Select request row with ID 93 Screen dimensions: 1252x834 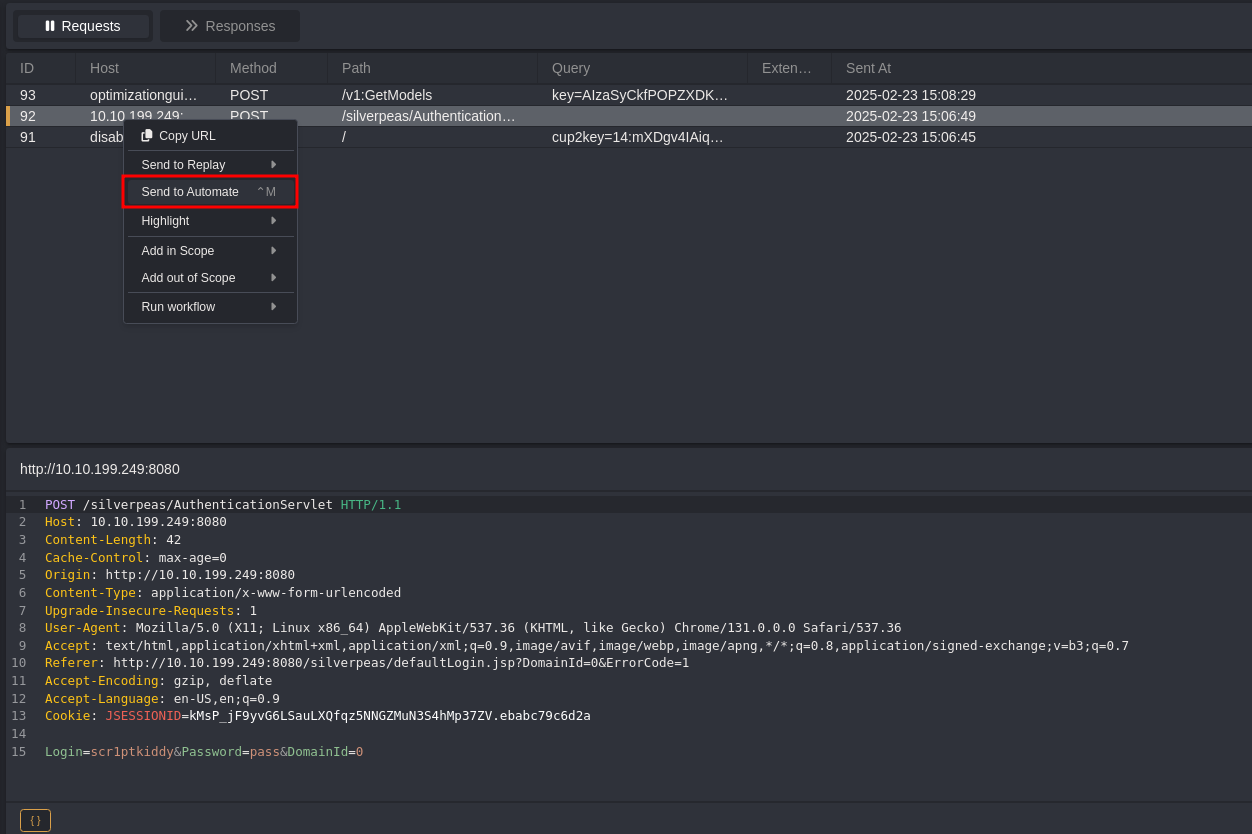tap(629, 95)
